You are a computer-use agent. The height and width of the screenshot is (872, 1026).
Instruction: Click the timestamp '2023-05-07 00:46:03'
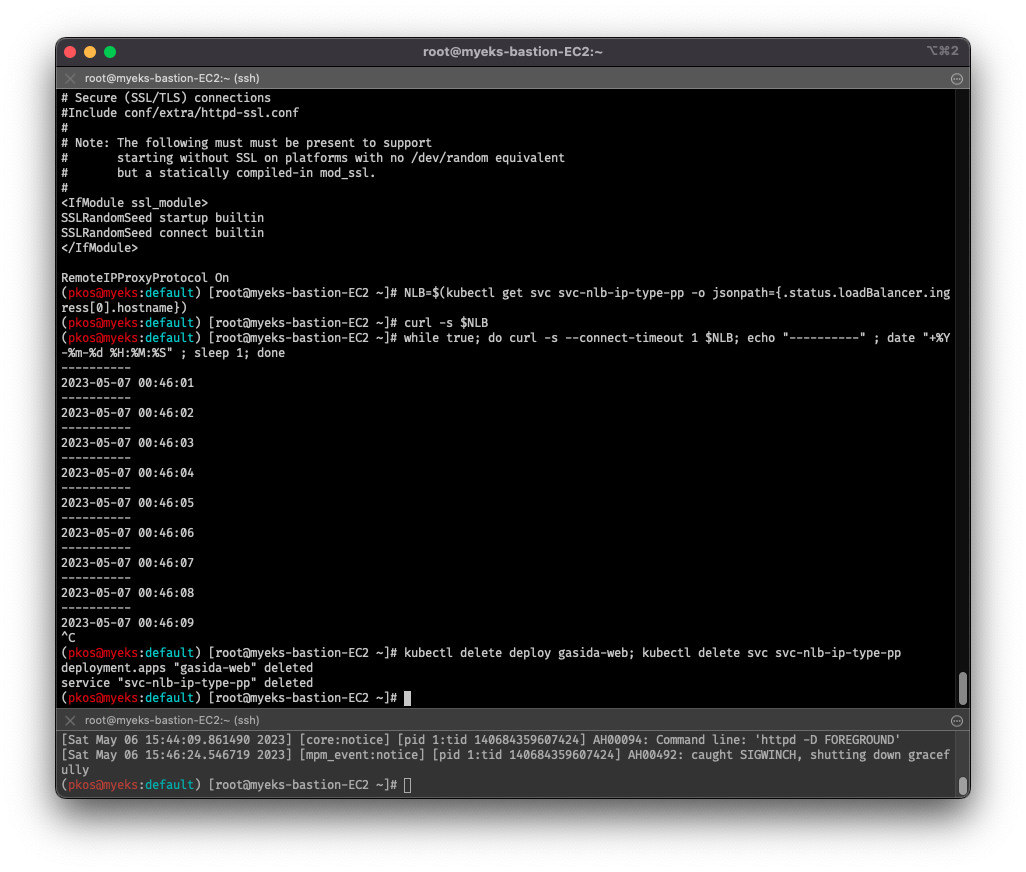point(128,443)
